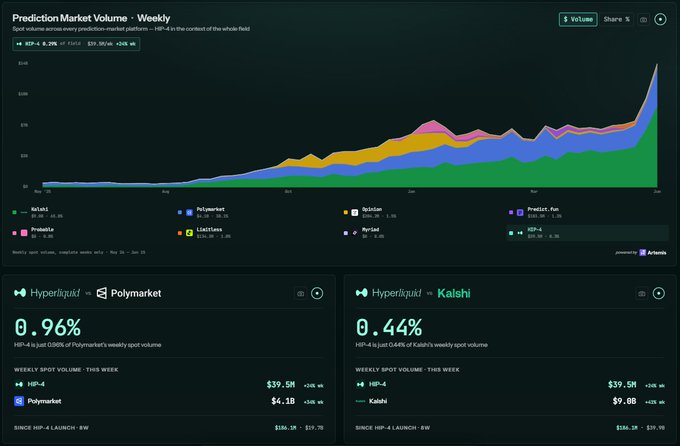Click Hyperliquid logo in the Kalshi comparison card

388,293
